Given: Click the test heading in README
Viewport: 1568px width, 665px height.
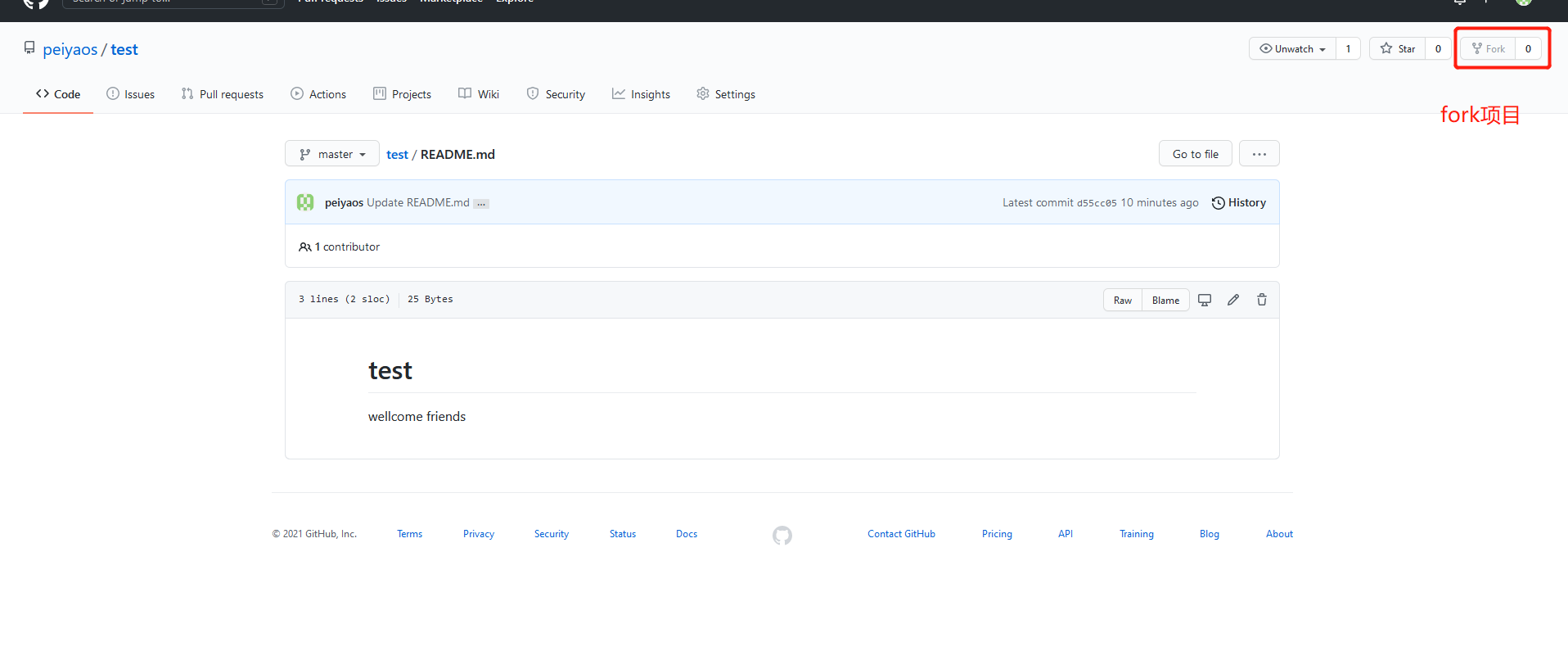Looking at the screenshot, I should [390, 371].
